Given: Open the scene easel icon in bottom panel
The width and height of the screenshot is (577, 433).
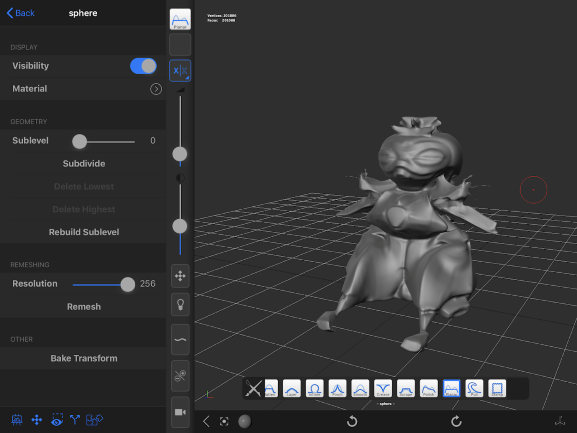Looking at the screenshot, I should click(x=17, y=420).
